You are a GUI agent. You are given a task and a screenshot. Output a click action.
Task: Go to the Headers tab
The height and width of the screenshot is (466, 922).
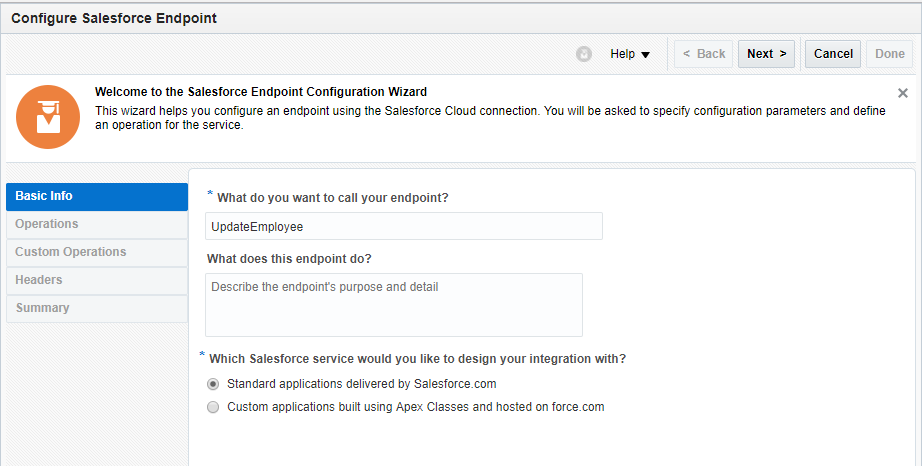97,280
